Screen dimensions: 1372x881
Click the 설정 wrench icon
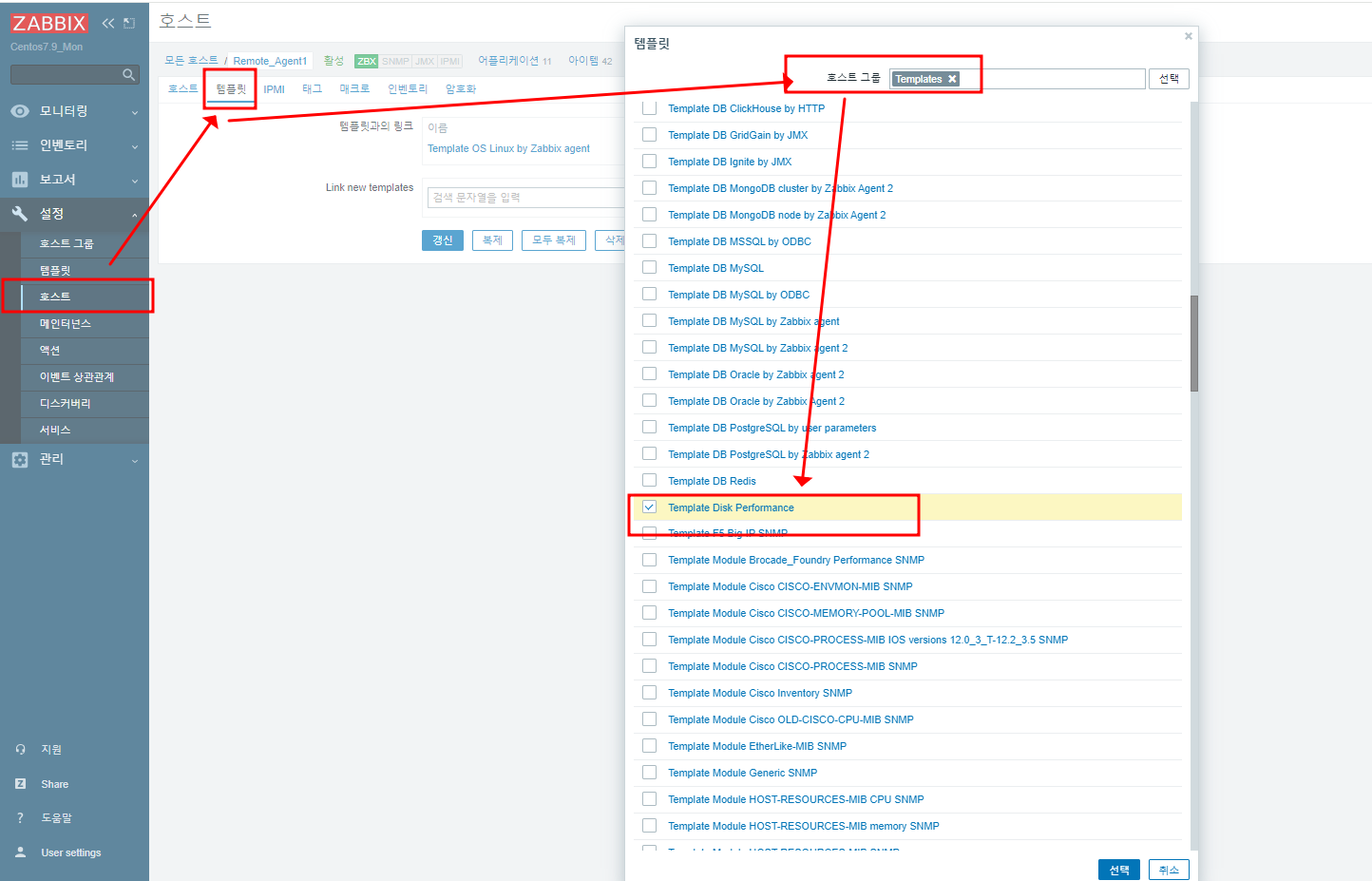[20, 214]
